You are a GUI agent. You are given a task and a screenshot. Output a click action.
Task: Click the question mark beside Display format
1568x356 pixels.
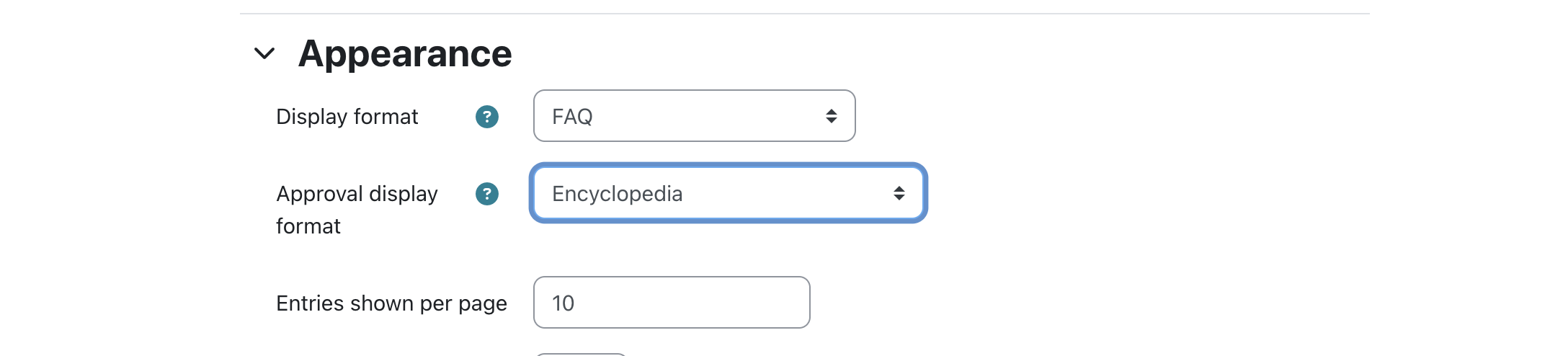pyautogui.click(x=487, y=117)
